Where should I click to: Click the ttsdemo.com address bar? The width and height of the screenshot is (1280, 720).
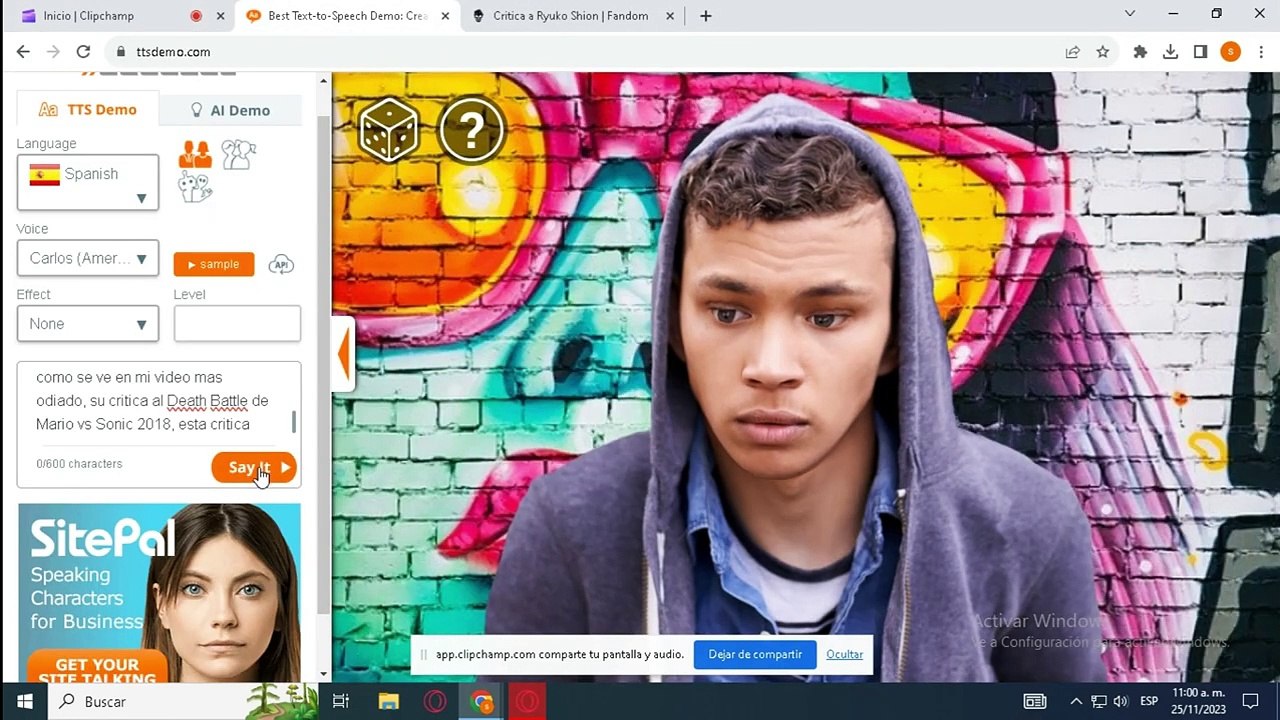coord(590,52)
